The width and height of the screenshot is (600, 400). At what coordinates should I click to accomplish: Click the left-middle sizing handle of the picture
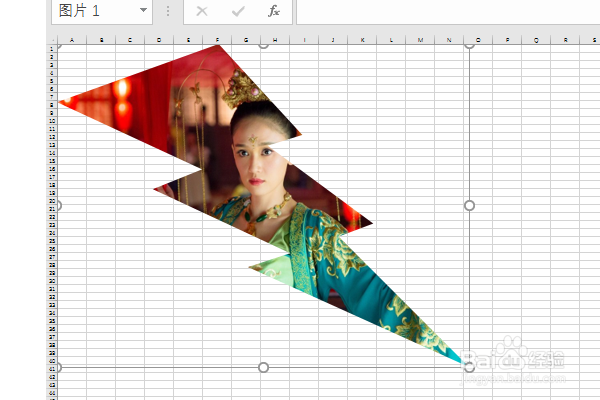pyautogui.click(x=59, y=206)
